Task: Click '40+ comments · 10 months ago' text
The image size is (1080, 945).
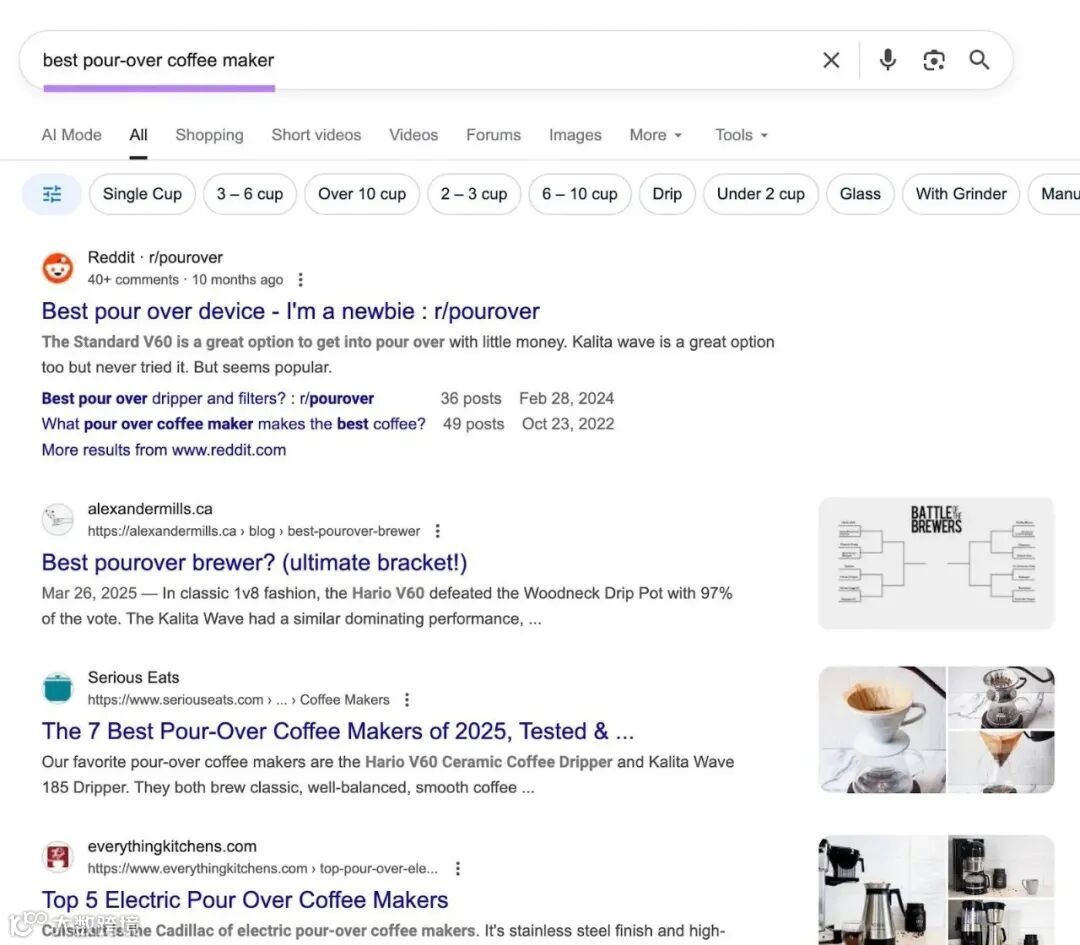Action: coord(185,280)
